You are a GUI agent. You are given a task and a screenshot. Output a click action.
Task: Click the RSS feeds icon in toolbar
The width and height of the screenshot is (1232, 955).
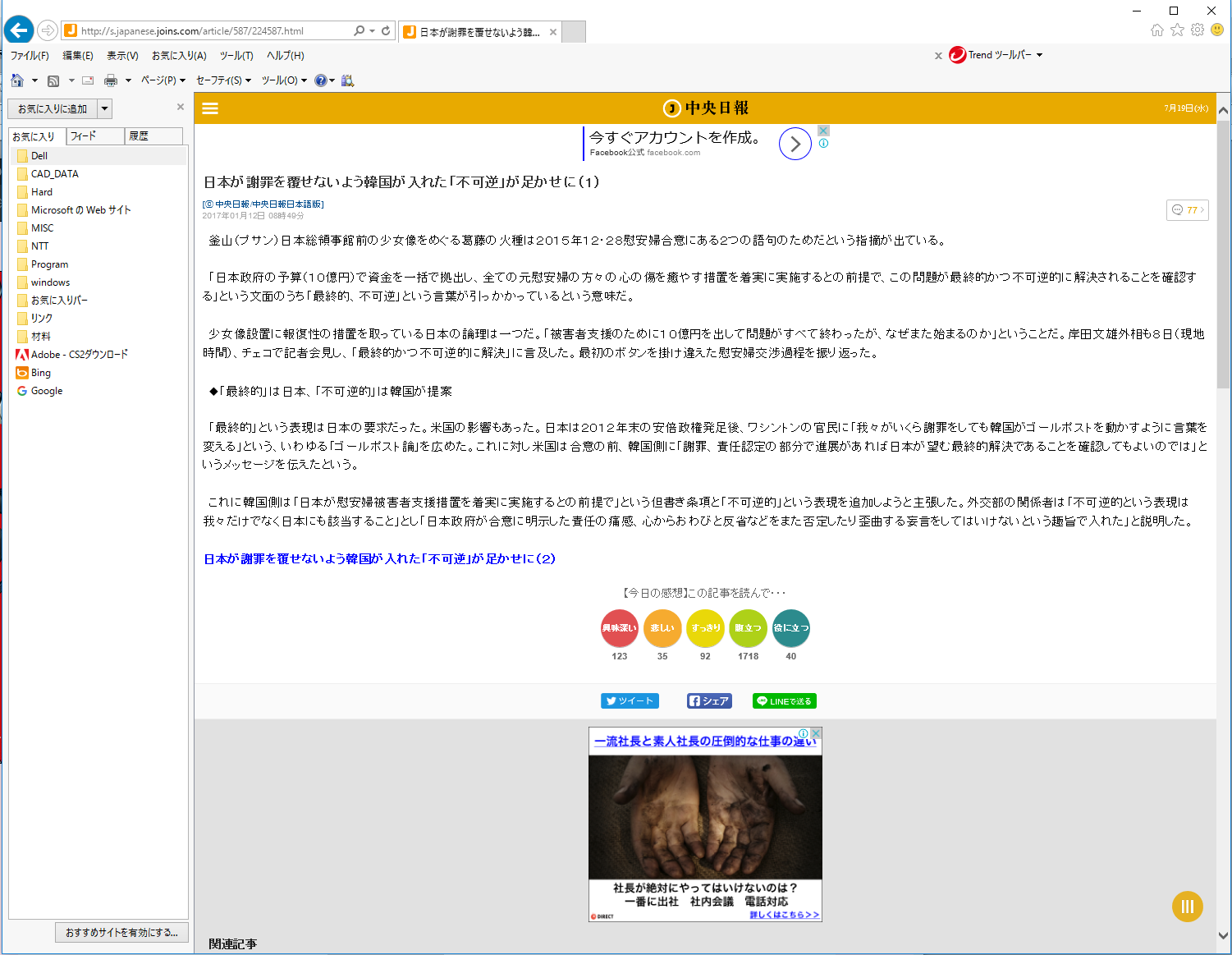tap(53, 80)
